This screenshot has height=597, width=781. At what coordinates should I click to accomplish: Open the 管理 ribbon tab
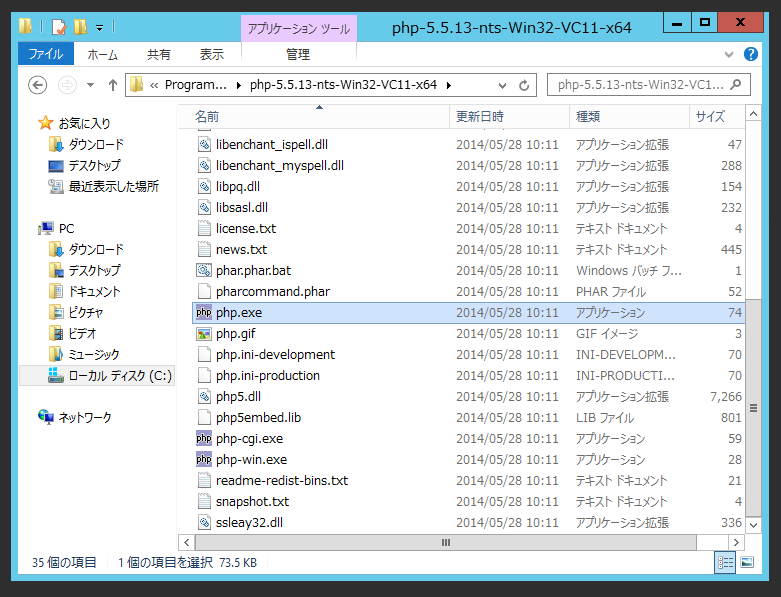point(298,54)
